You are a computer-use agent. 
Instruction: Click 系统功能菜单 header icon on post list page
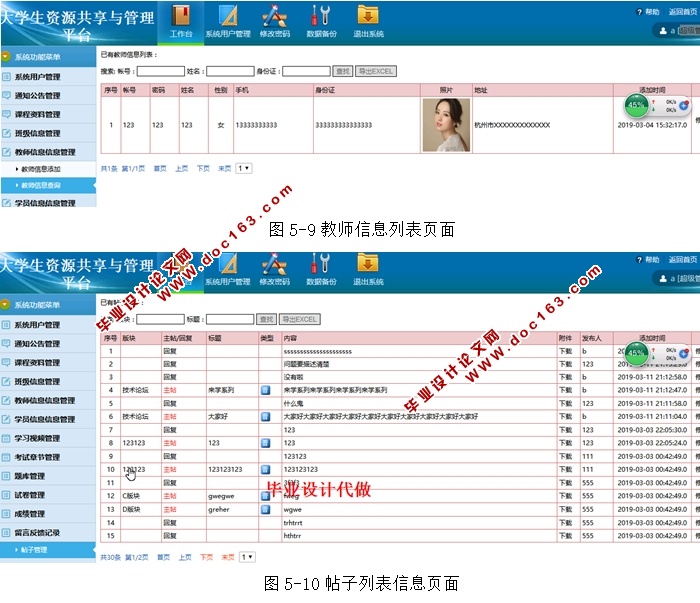click(5, 304)
